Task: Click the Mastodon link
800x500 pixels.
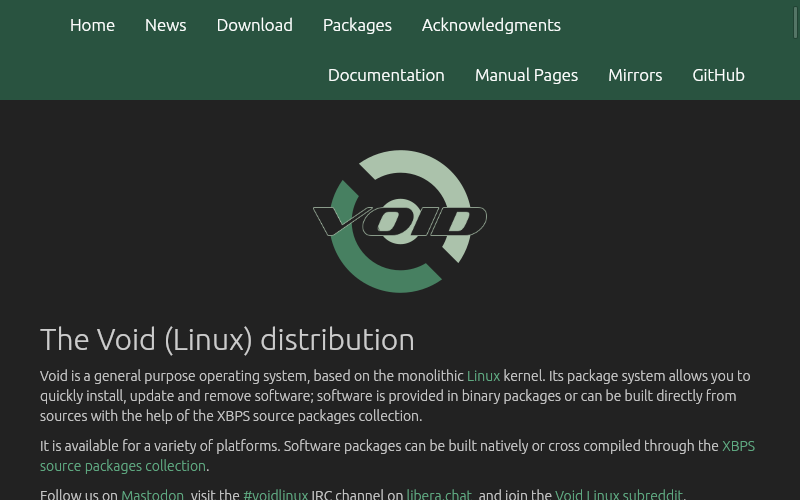Action: (x=152, y=494)
